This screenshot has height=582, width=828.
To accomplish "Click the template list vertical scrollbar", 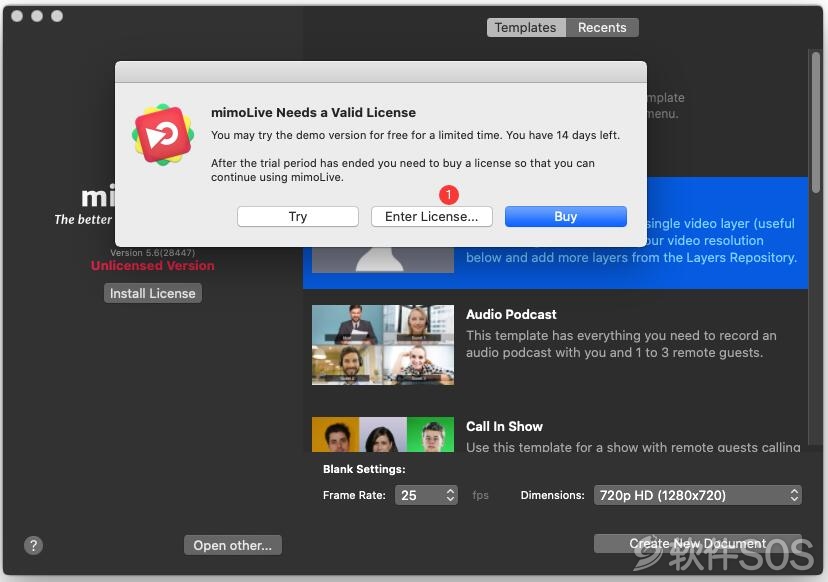I will tap(816, 123).
